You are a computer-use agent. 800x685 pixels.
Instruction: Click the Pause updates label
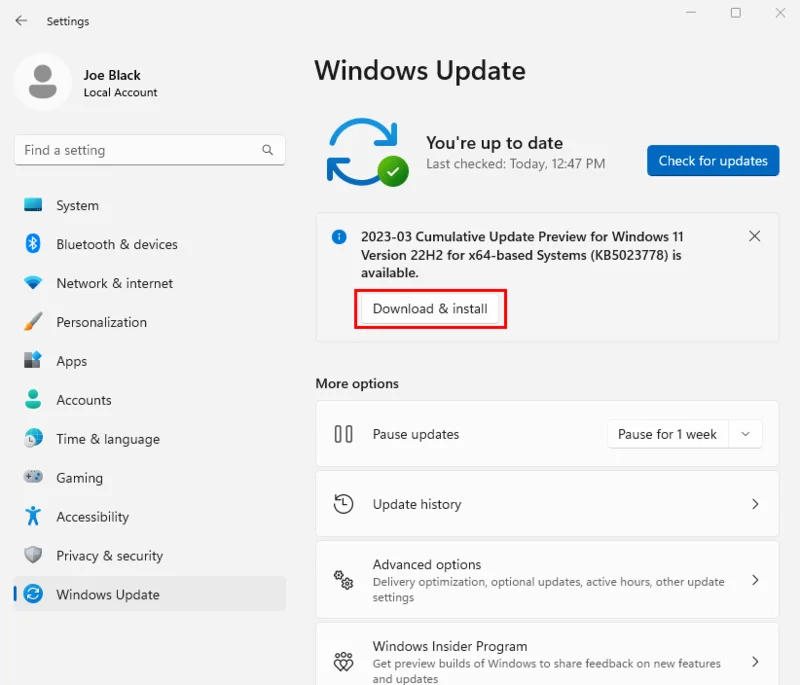click(x=416, y=434)
